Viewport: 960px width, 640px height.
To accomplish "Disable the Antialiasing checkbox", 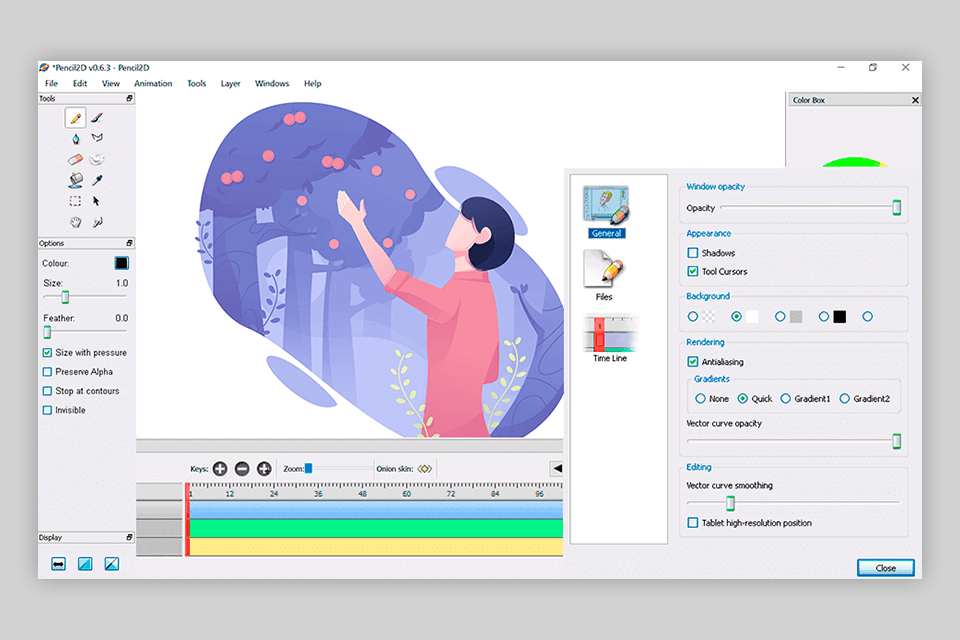I will (x=693, y=362).
